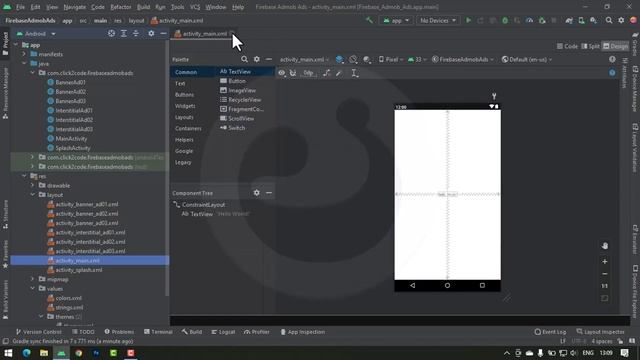The image size is (640, 360).
Task: Click the Guidelines tool icon
Action: (354, 73)
